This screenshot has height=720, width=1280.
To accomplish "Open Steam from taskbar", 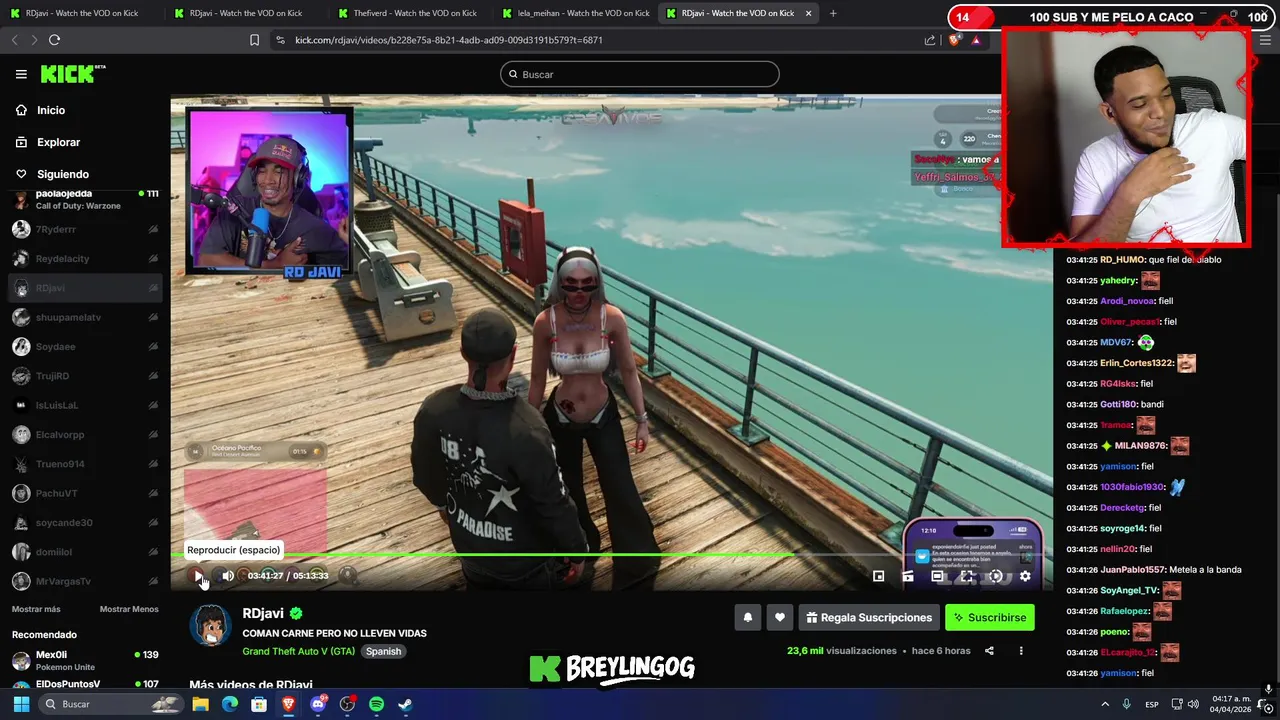I will pyautogui.click(x=405, y=704).
